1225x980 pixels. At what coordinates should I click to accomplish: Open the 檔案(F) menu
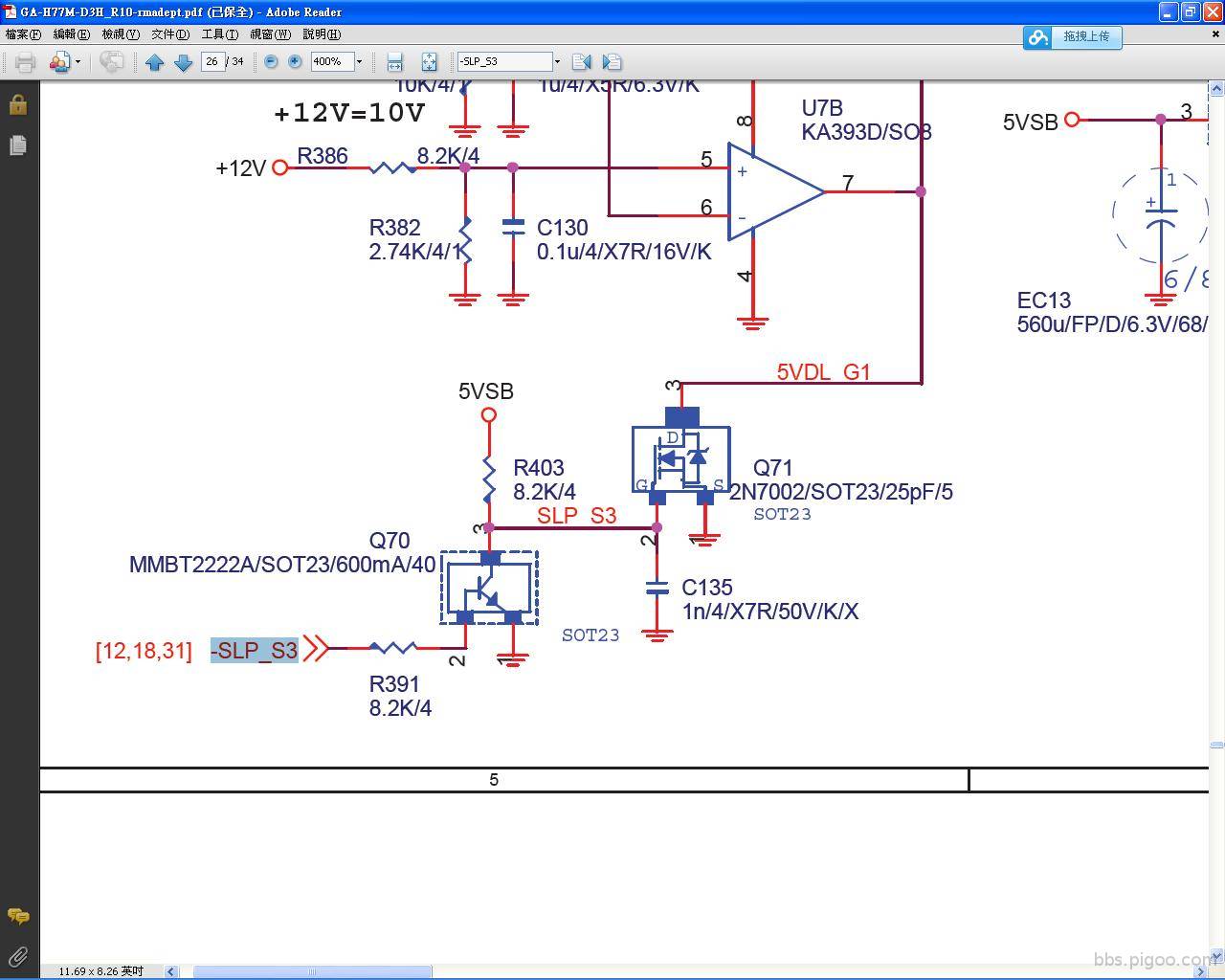[x=23, y=34]
